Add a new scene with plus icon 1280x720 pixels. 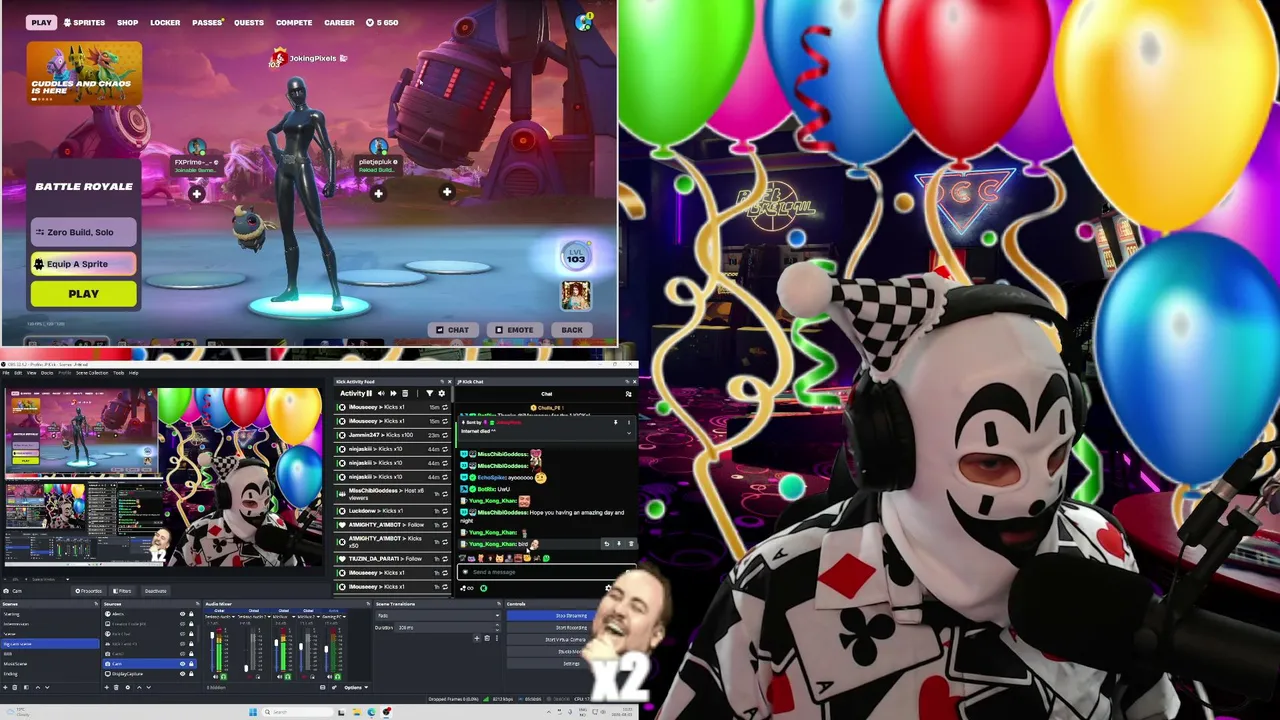pyautogui.click(x=6, y=687)
